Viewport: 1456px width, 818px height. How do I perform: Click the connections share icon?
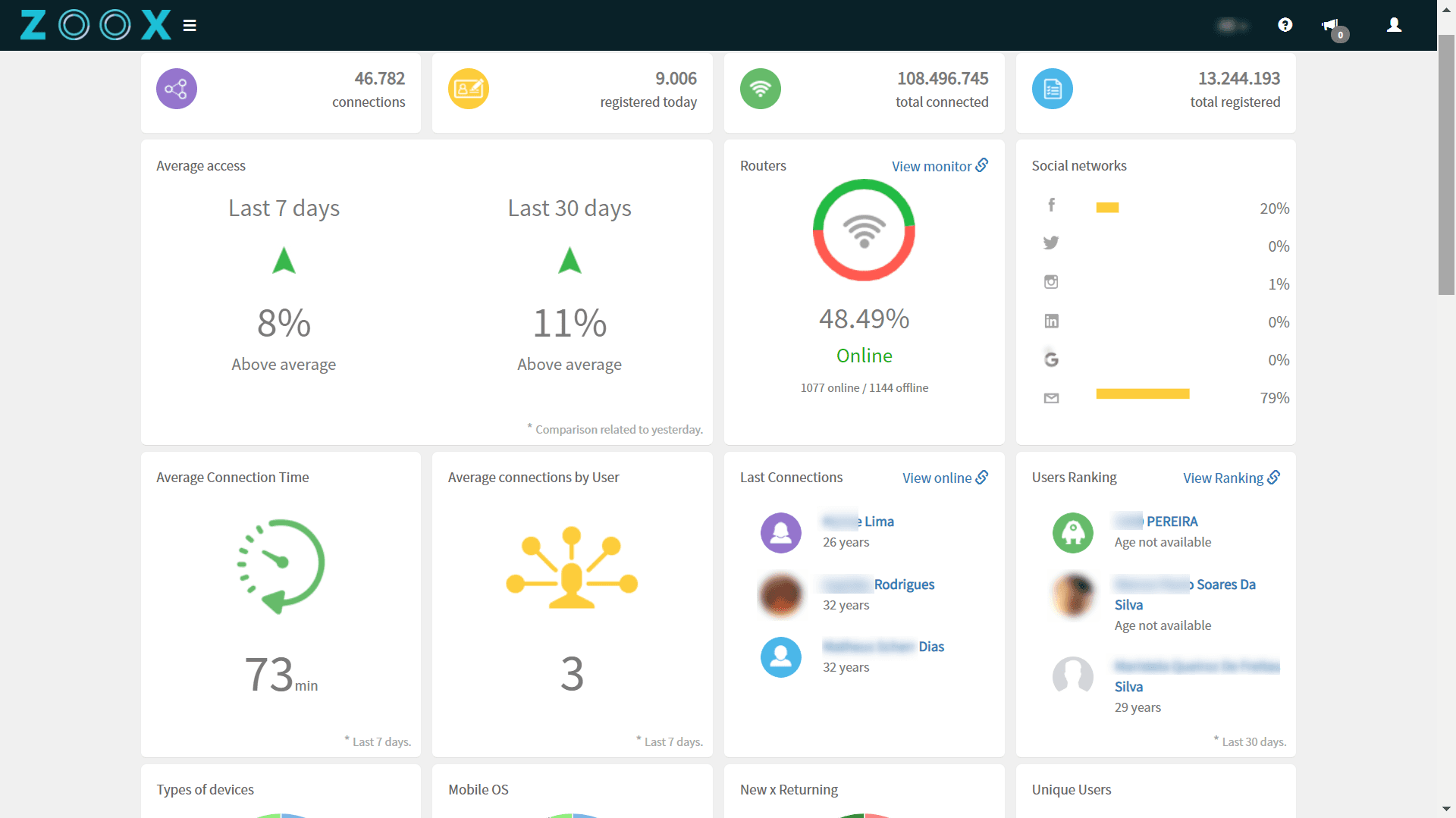[176, 89]
